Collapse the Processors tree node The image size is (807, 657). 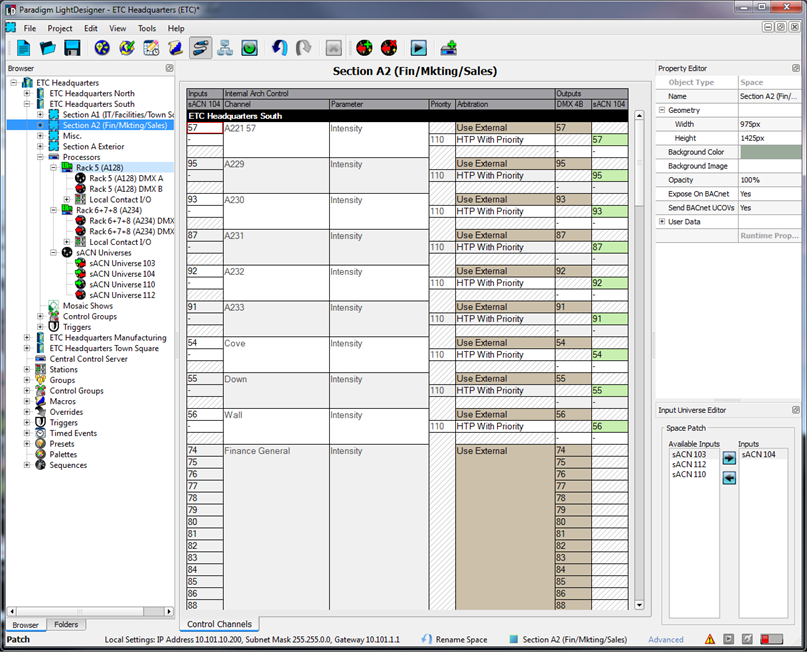[x=41, y=157]
